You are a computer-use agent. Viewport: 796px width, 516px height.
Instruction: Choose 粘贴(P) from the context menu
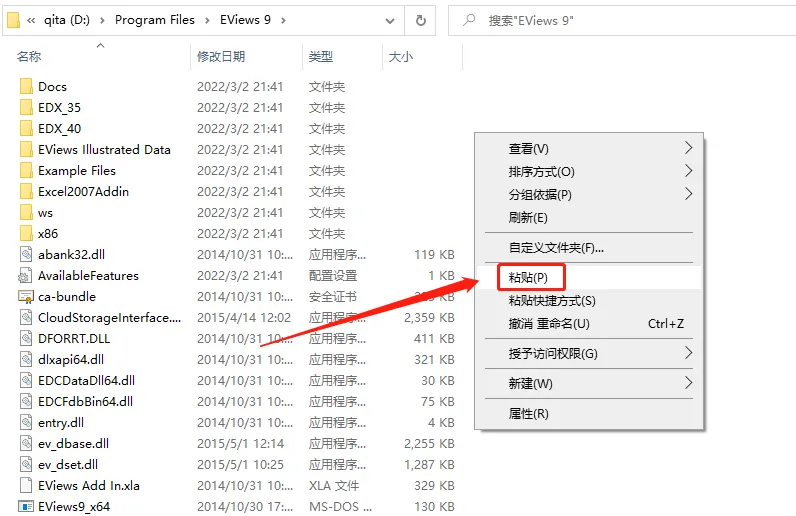coord(589,277)
